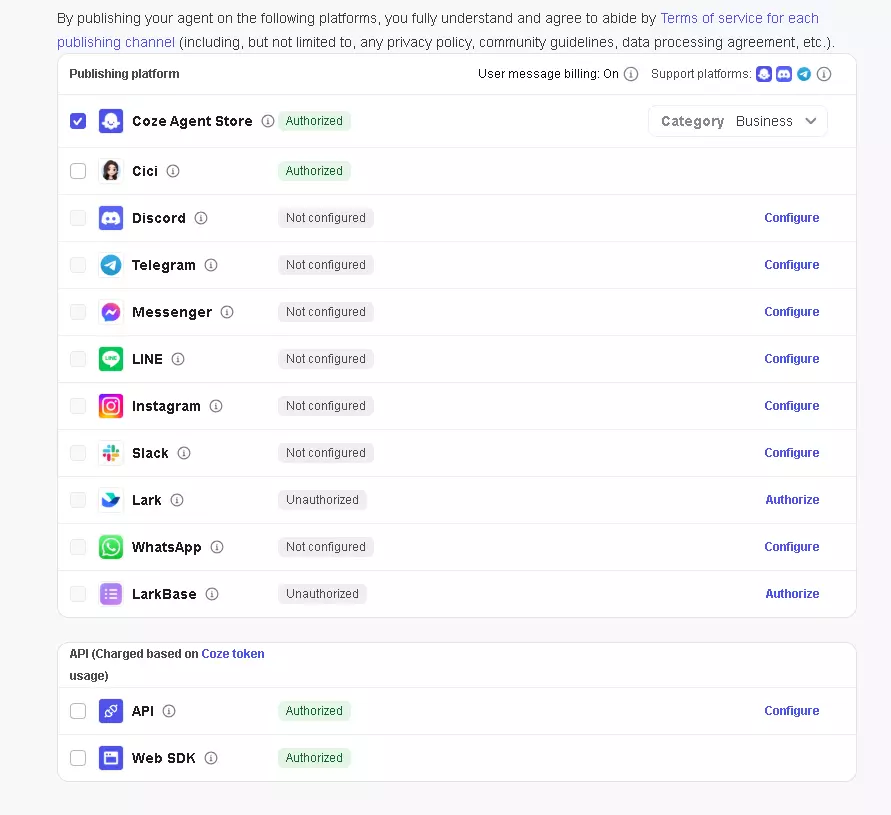Click info icon next to Coze Agent Store
Viewport: 891px width, 815px height.
[x=268, y=121]
